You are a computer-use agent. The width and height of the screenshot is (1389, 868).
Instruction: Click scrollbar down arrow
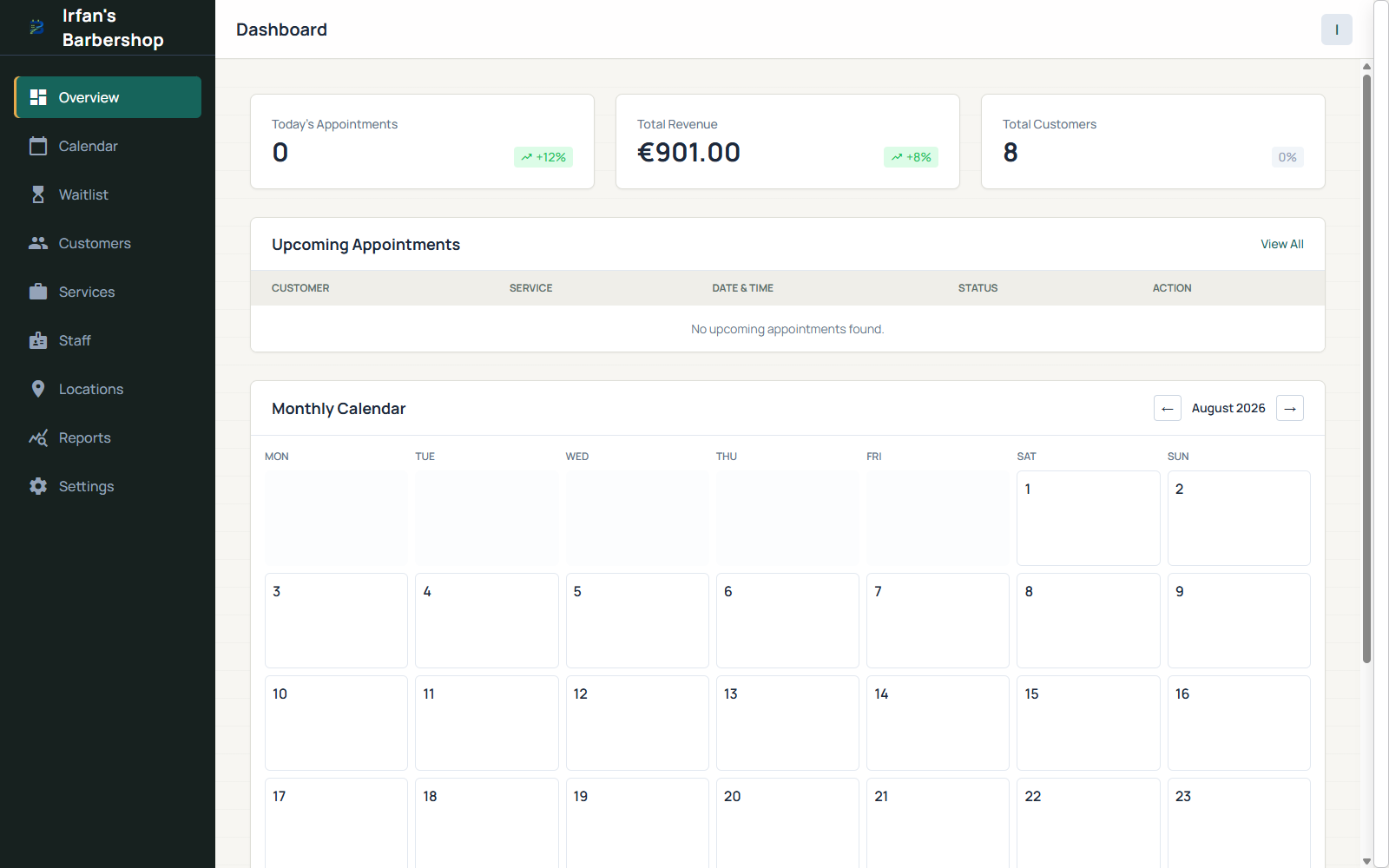pos(1366,861)
